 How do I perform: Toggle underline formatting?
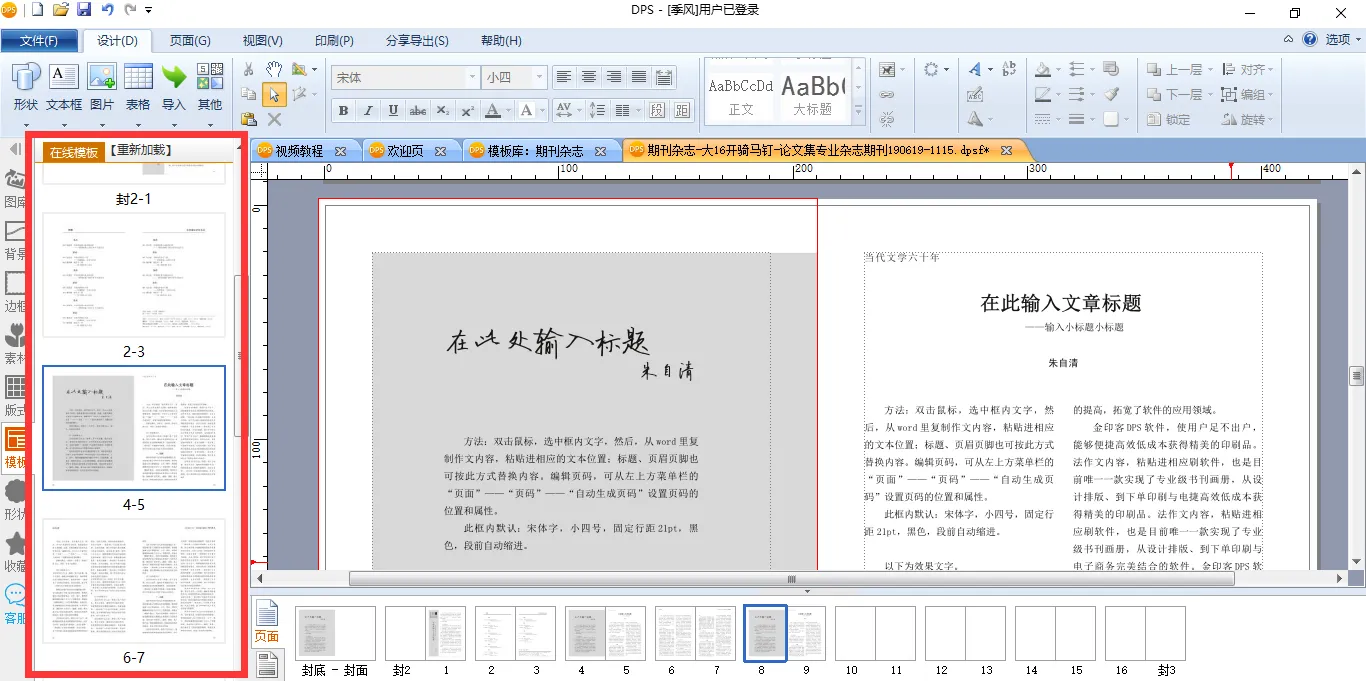(393, 110)
